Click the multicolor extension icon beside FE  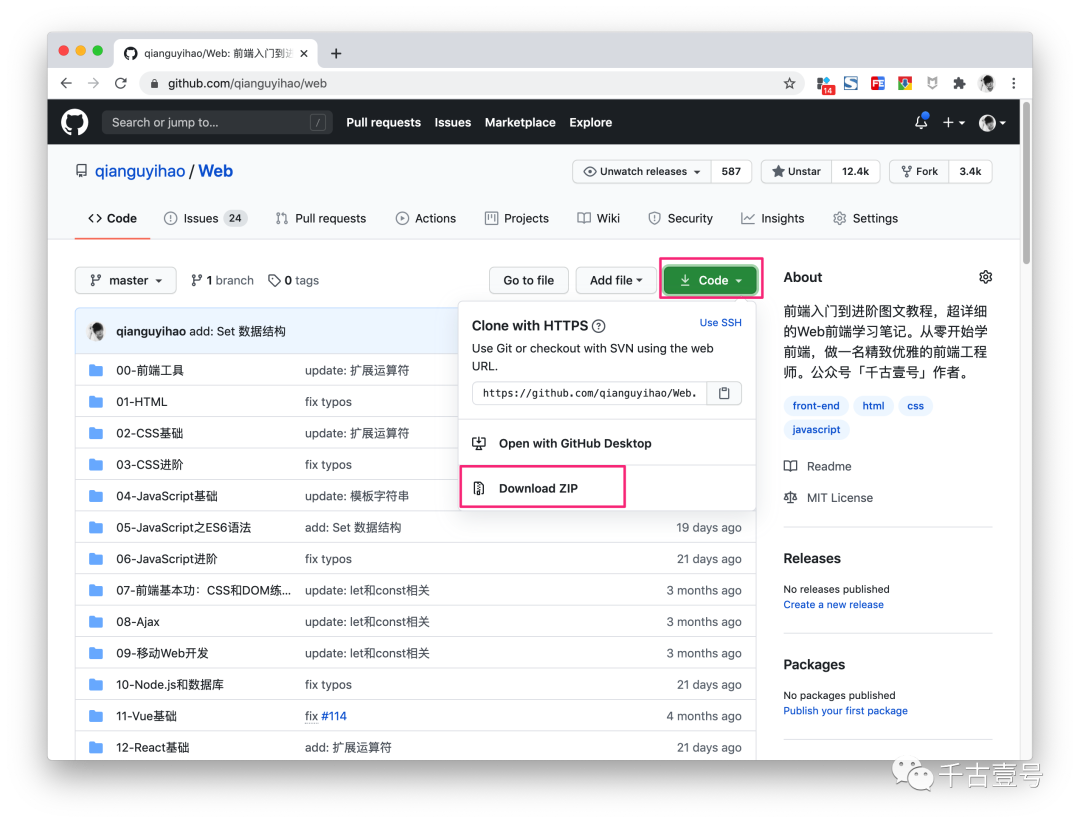pyautogui.click(x=904, y=83)
